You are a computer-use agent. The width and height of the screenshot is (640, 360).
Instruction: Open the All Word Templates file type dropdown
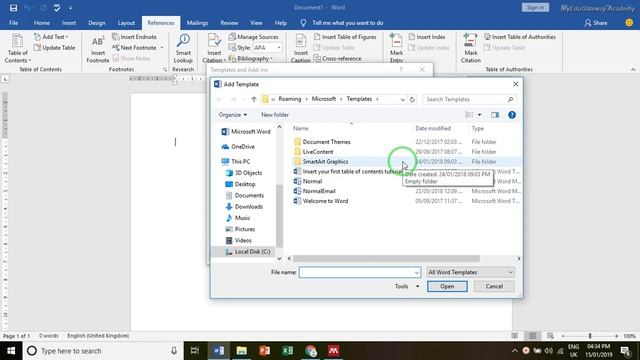click(x=470, y=272)
